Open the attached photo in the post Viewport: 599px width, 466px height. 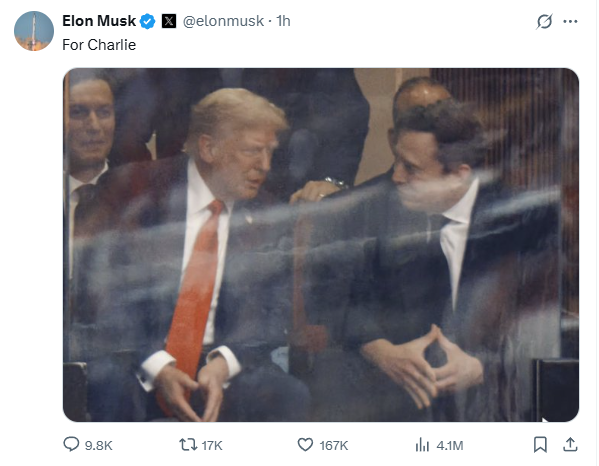tap(321, 245)
